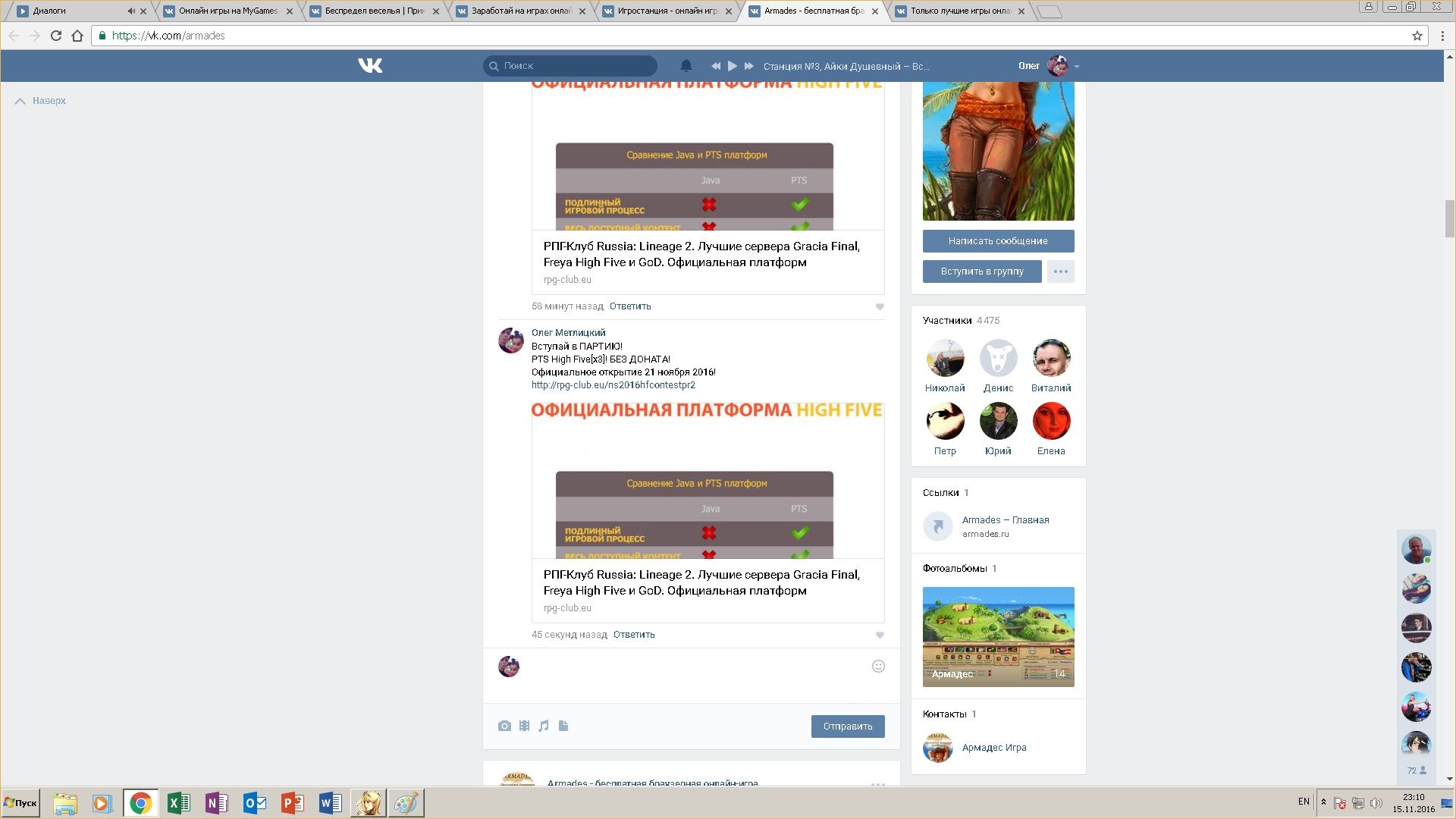The height and width of the screenshot is (819, 1456).
Task: Open member Юрий's avatar
Action: [x=998, y=421]
